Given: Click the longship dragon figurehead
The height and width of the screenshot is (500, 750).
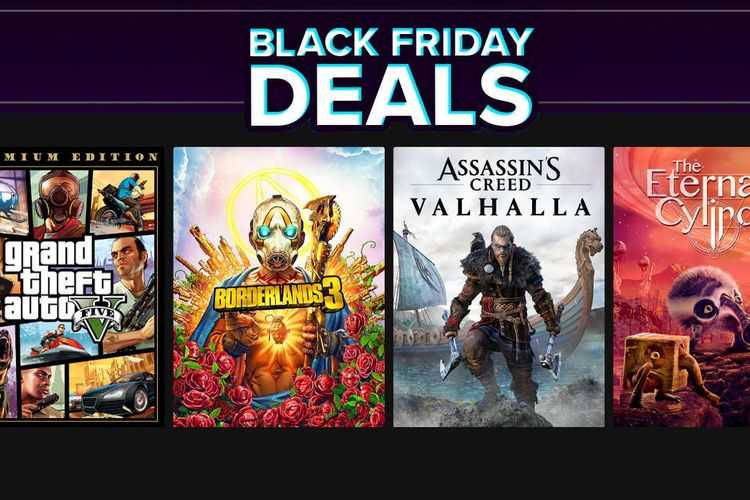Looking at the screenshot, I should tap(592, 244).
